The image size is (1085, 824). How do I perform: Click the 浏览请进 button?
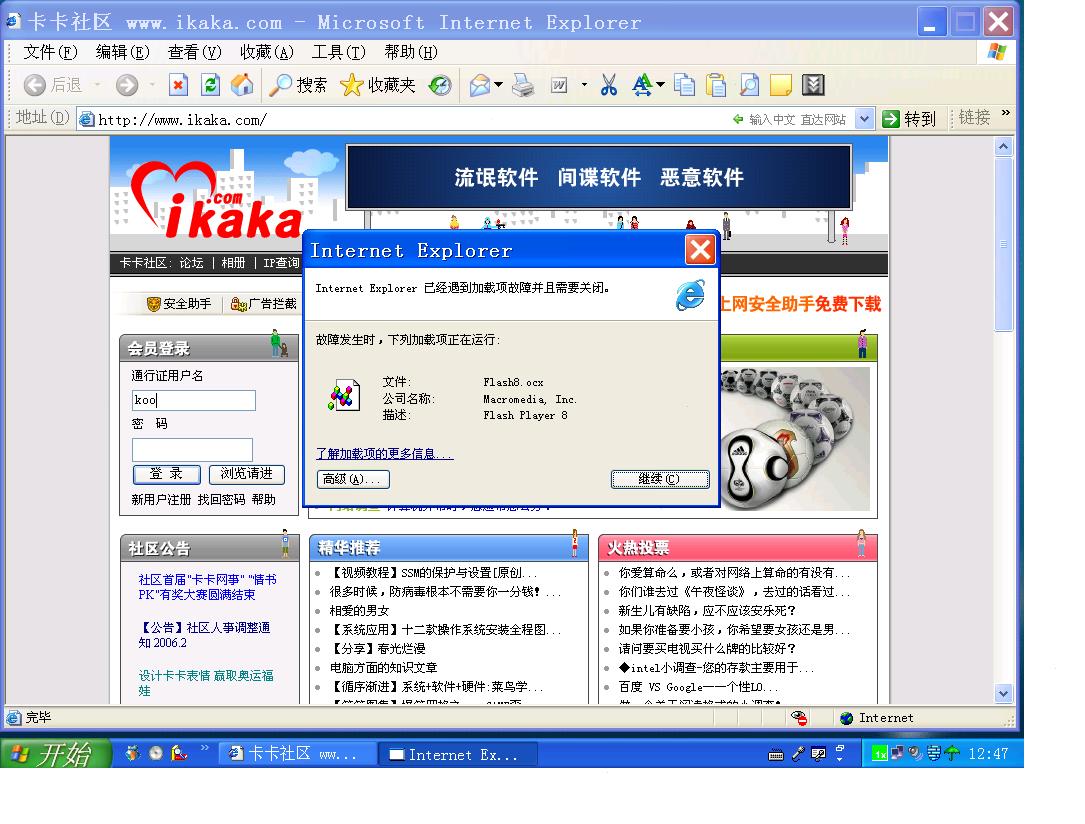pyautogui.click(x=246, y=474)
